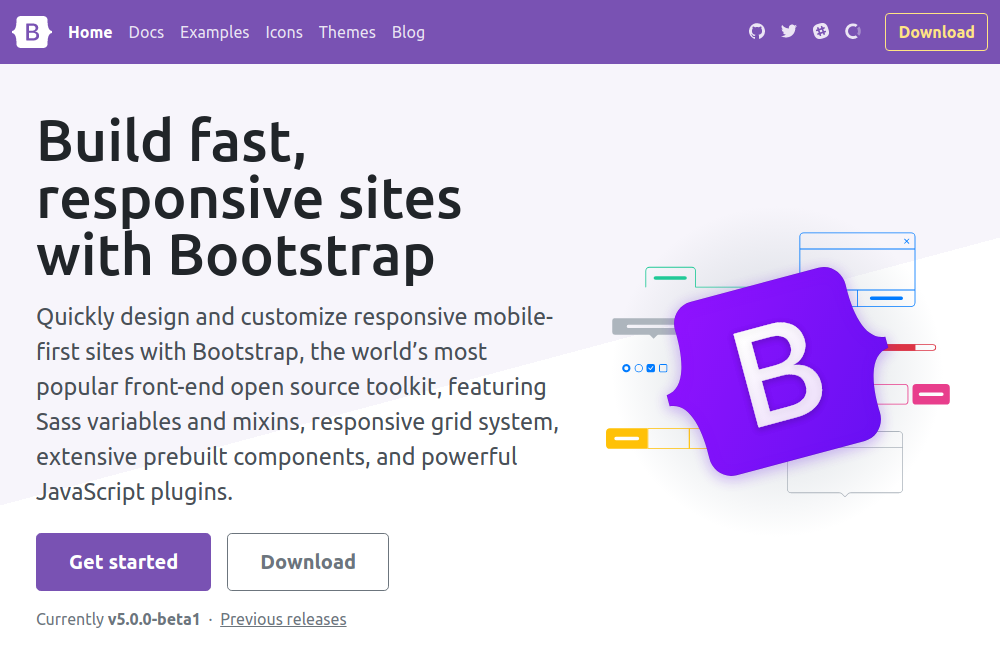The image size is (1000, 660).
Task: Open the Themes nav item
Action: pos(347,32)
